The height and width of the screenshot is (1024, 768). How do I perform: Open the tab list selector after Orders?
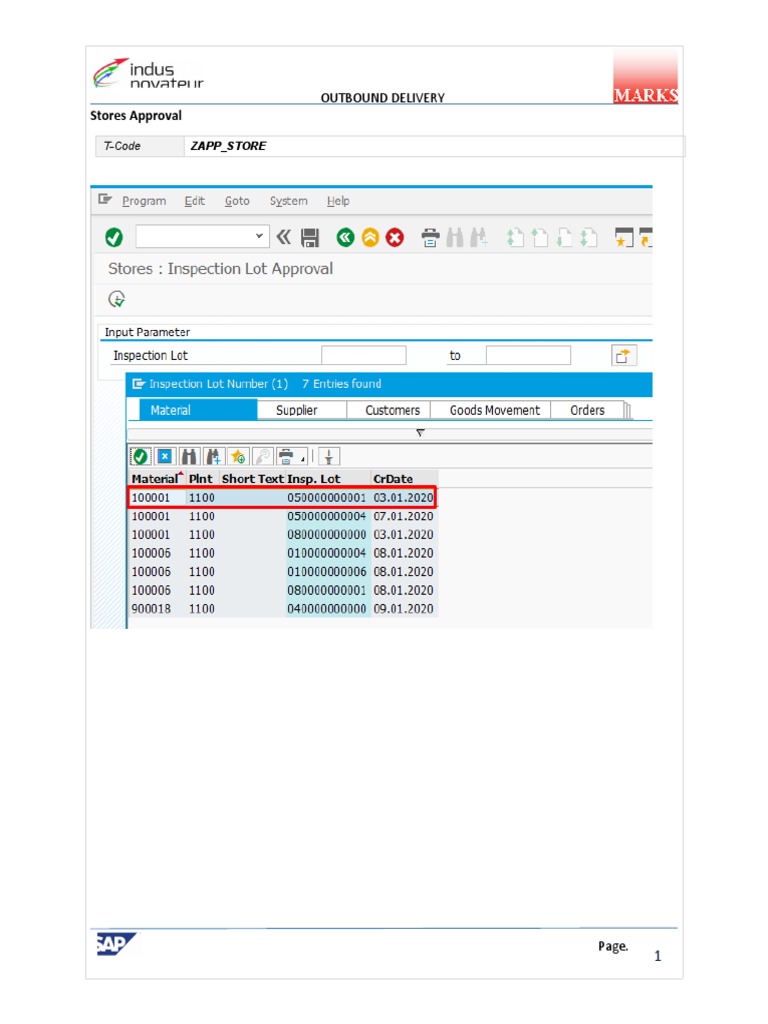627,410
